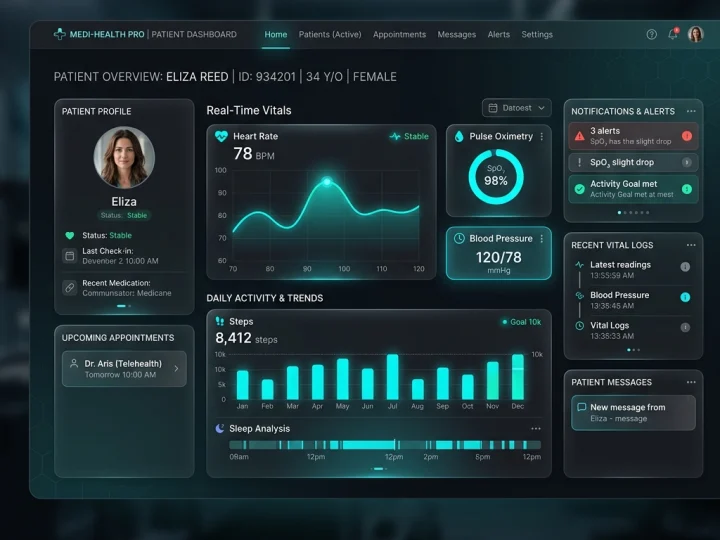
Task: Click the Patient Profile carousel page indicator
Action: [x=124, y=306]
